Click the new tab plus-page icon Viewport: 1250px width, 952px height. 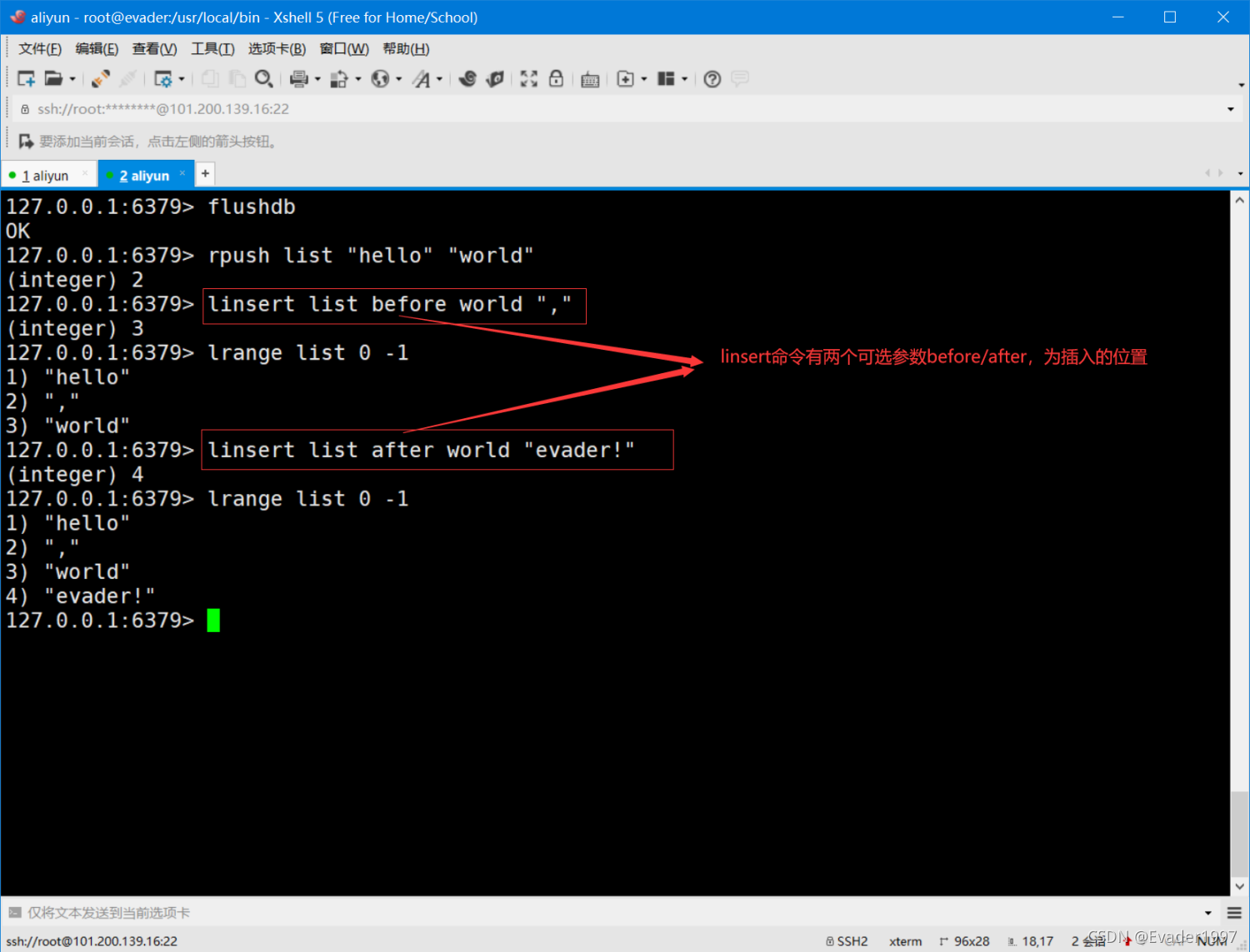tap(625, 79)
